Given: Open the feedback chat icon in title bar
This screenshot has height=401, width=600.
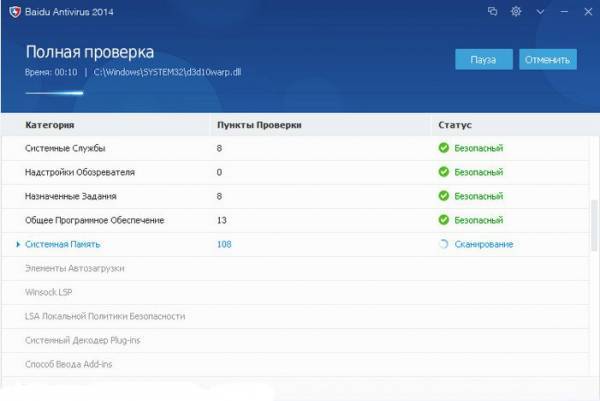Looking at the screenshot, I should pyautogui.click(x=492, y=11).
